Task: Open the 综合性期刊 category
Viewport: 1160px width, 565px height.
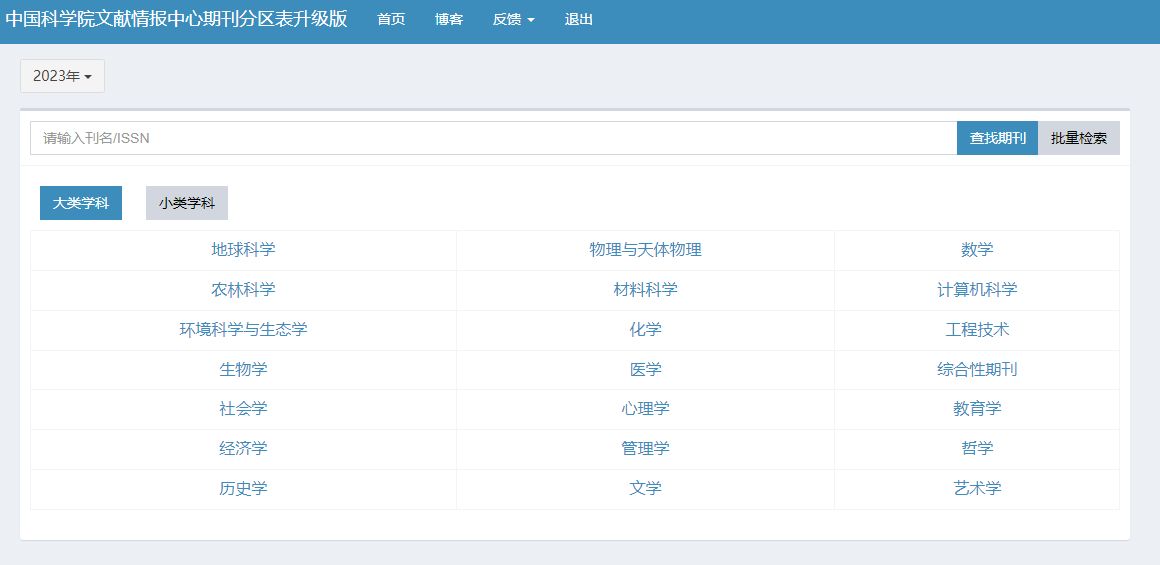Action: (x=977, y=370)
